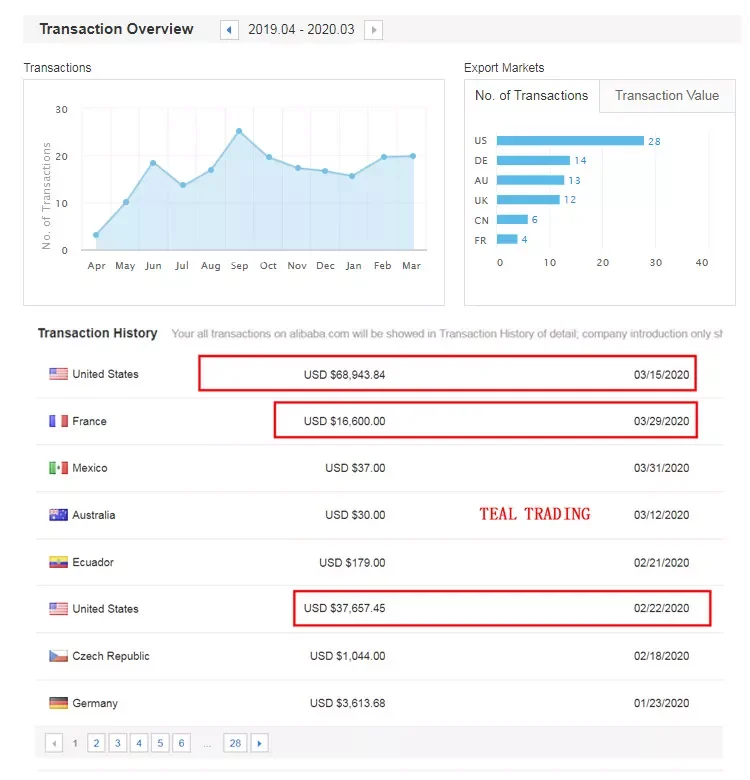Image resolution: width=750 pixels, height=780 pixels.
Task: Select the No. of Transactions tab
Action: [531, 96]
